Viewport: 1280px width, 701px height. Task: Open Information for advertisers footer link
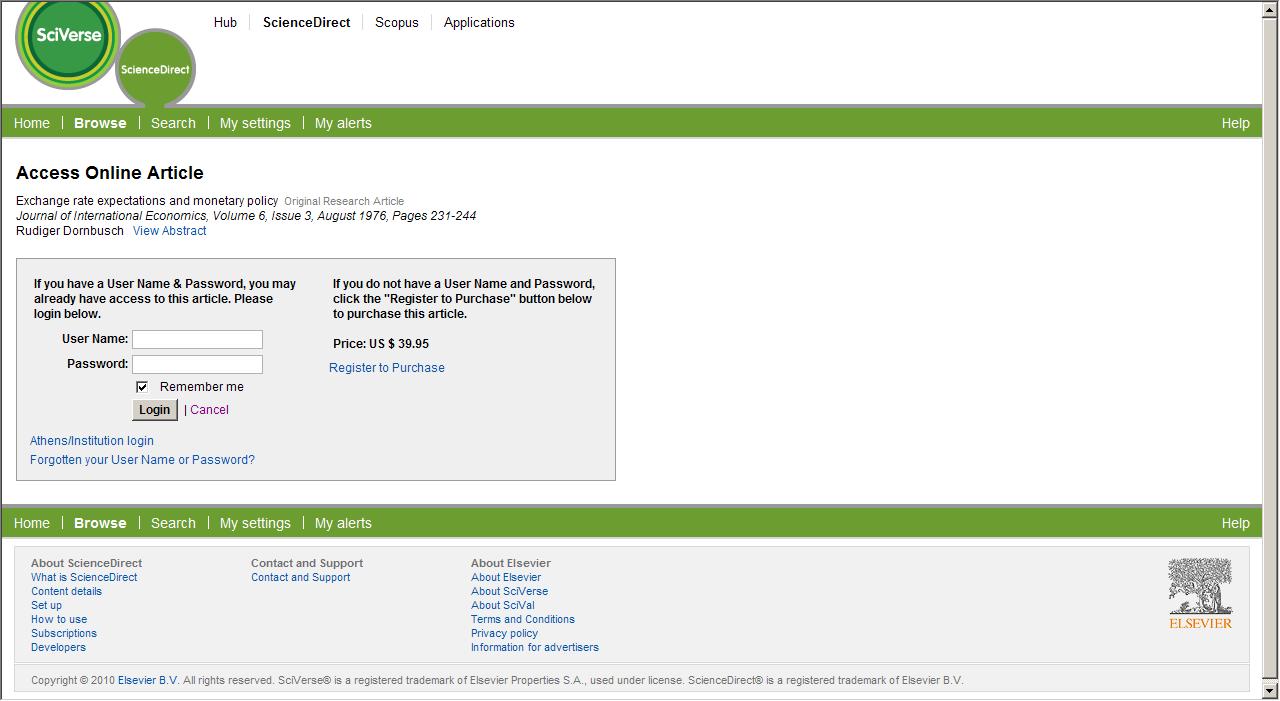535,647
